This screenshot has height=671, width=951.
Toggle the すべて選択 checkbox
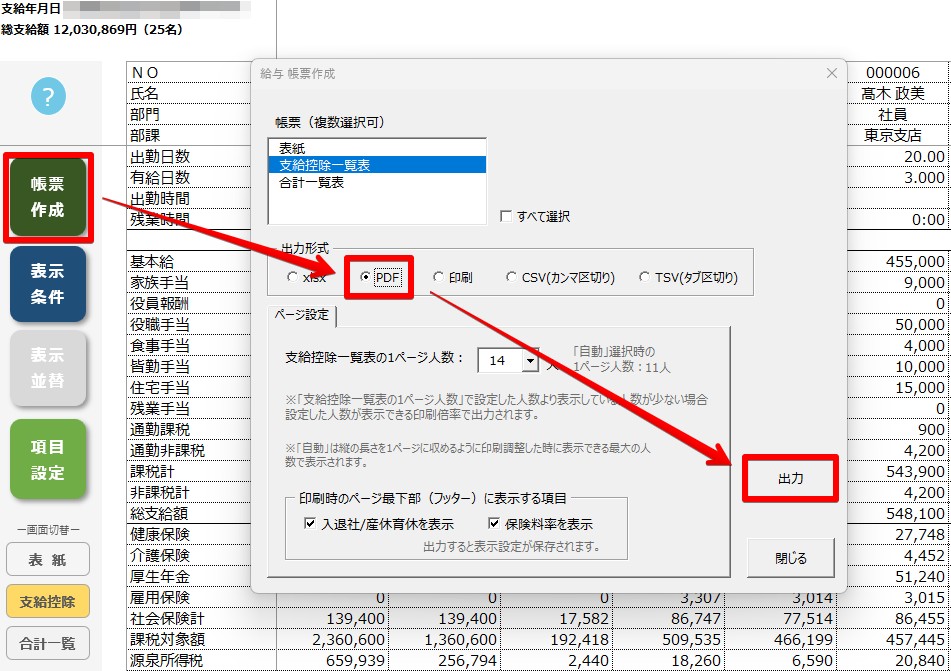[506, 217]
